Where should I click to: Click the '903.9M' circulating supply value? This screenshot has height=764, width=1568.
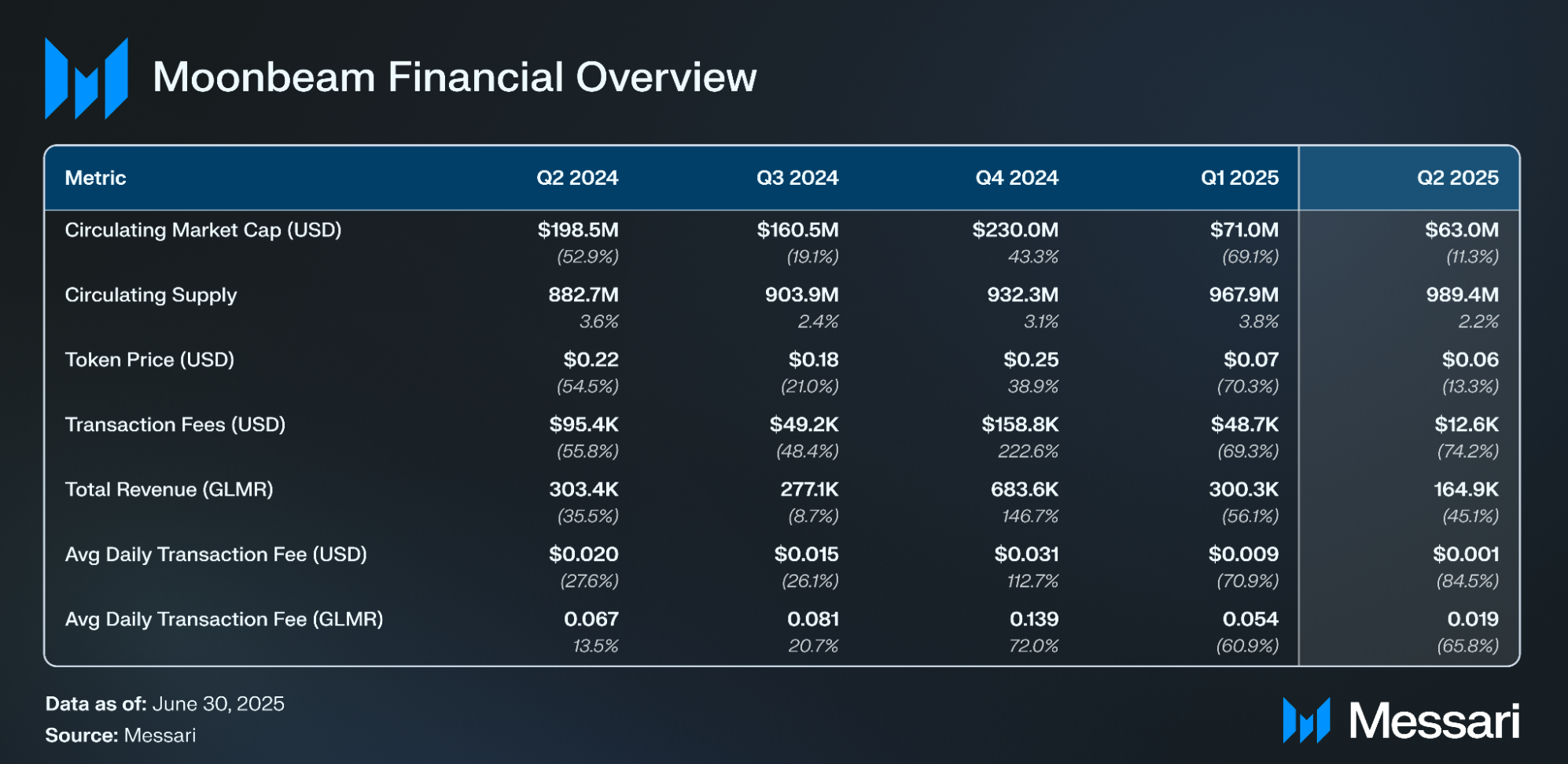802,295
